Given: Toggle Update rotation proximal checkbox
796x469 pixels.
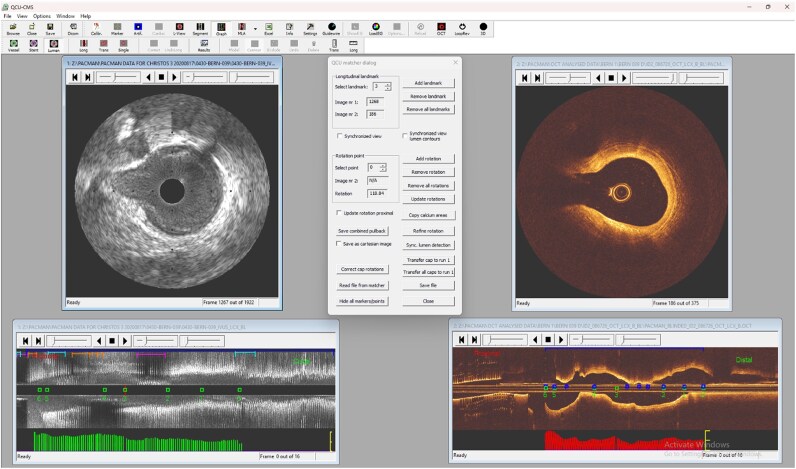Looking at the screenshot, I should [x=339, y=213].
